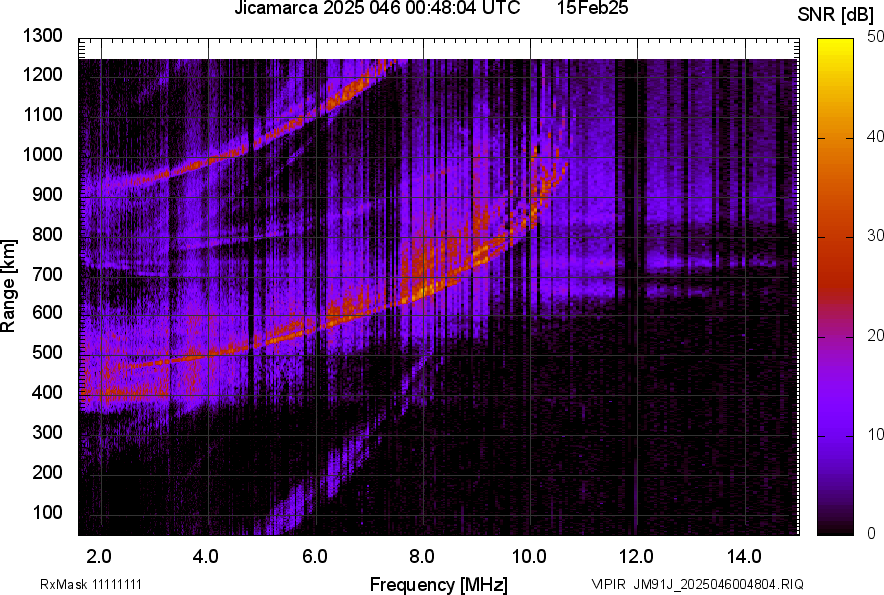Click the 8.0 frequency tick label
884x595 pixels.
[x=421, y=556]
